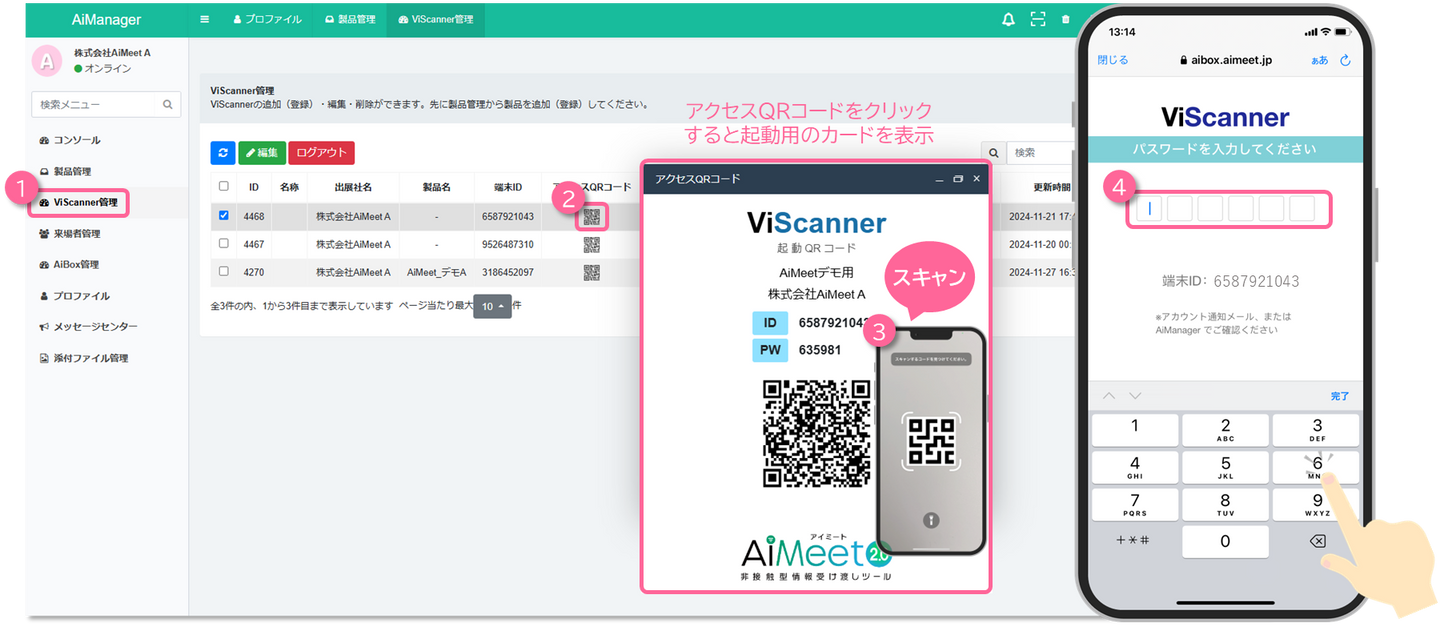This screenshot has height=639, width=1452.
Task: Open the notification bell
Action: pyautogui.click(x=1008, y=19)
